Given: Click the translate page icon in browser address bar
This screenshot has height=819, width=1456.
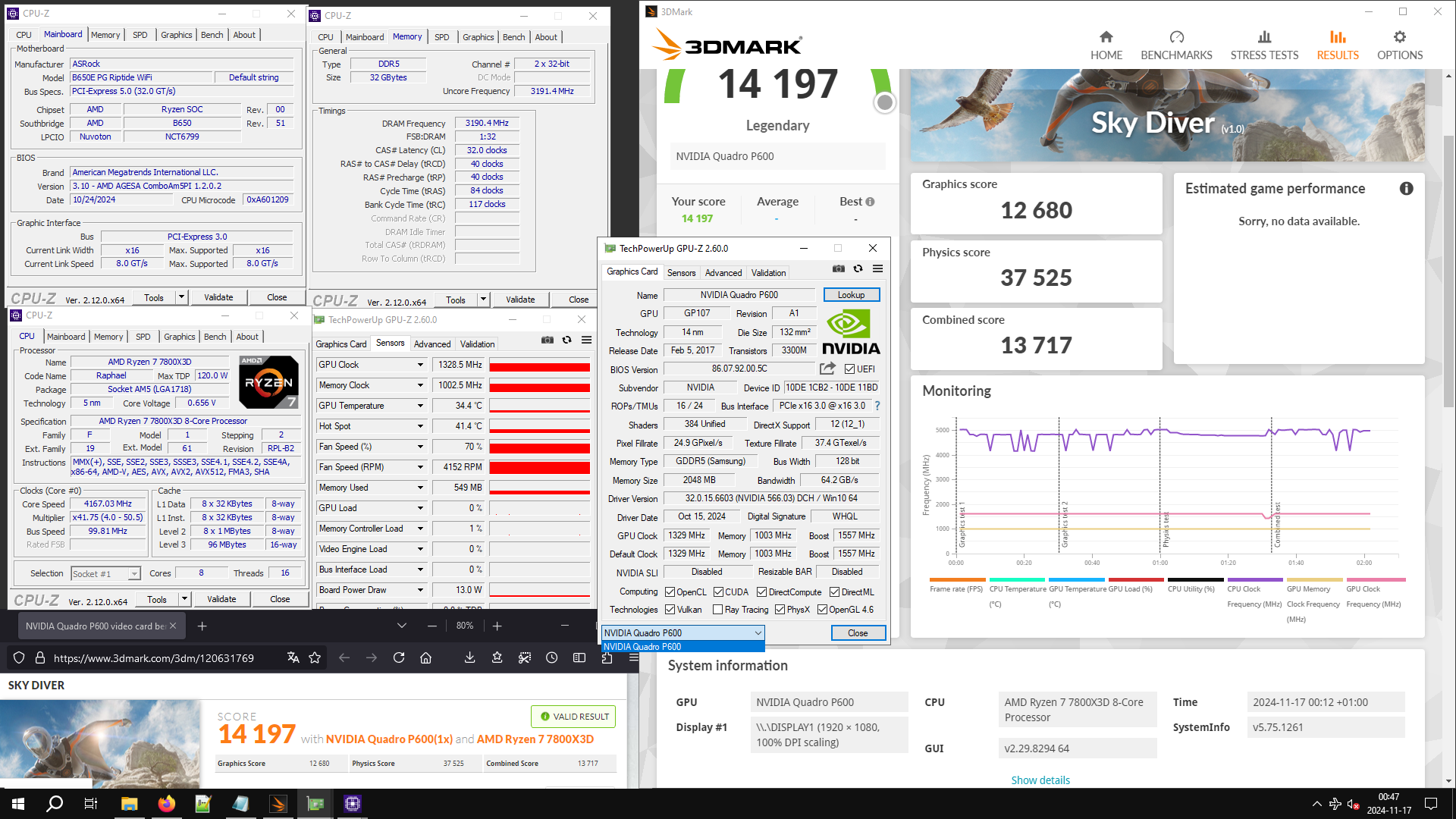Looking at the screenshot, I should point(293,657).
